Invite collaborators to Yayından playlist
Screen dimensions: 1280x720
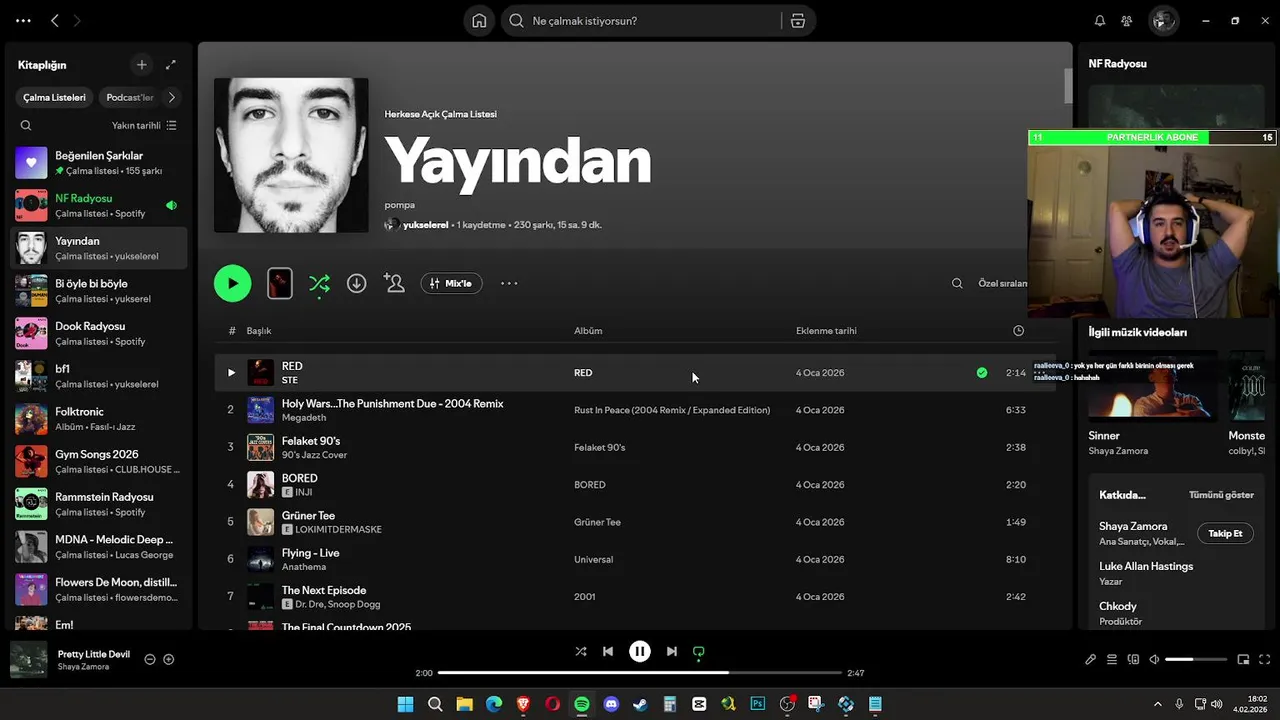[x=395, y=283]
